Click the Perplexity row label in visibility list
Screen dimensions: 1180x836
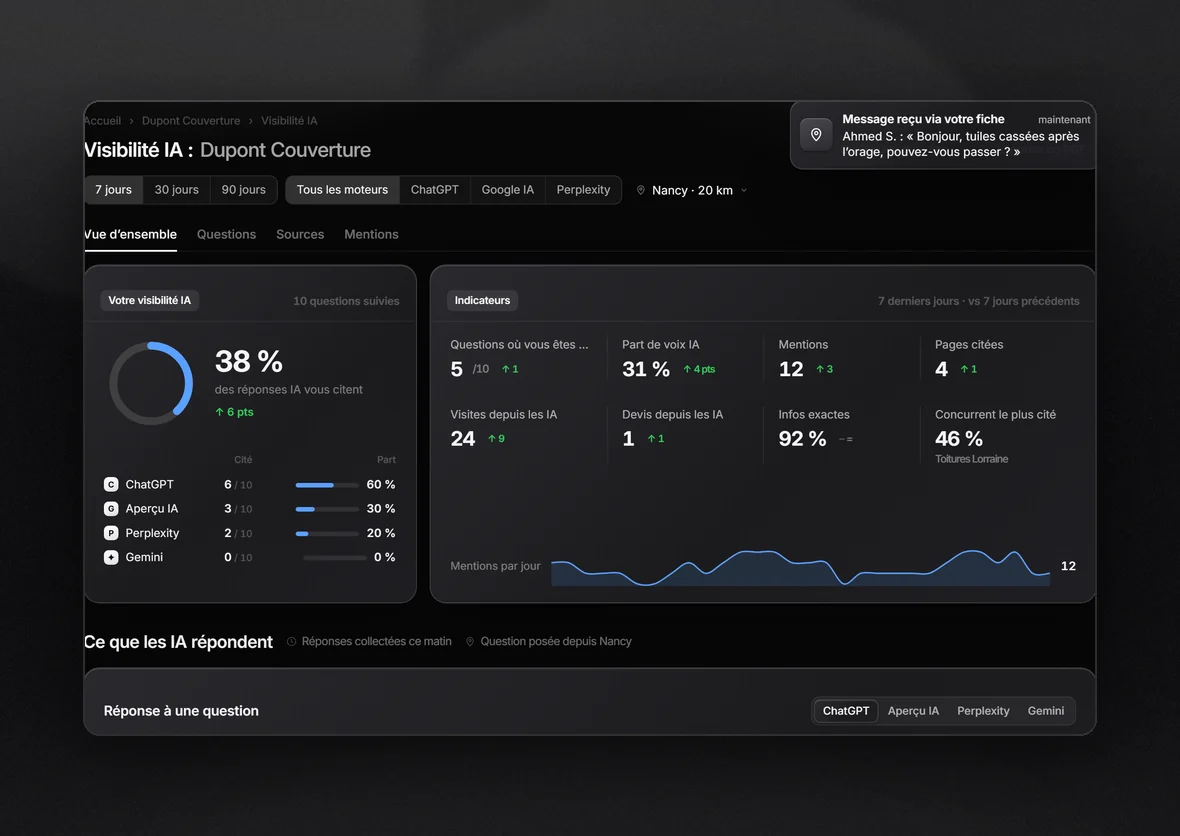152,533
